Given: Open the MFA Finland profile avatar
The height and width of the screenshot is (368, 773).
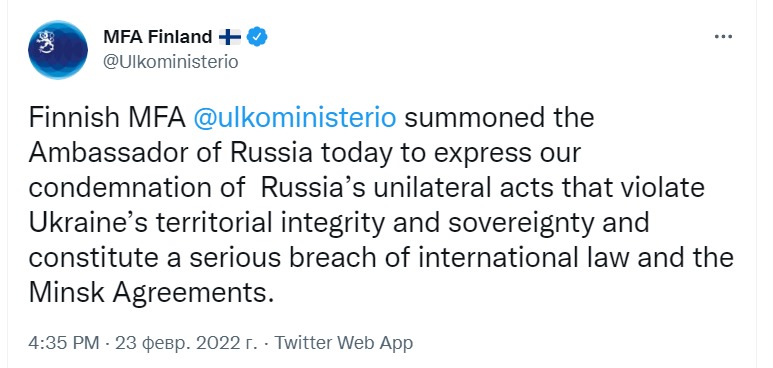Looking at the screenshot, I should [58, 49].
